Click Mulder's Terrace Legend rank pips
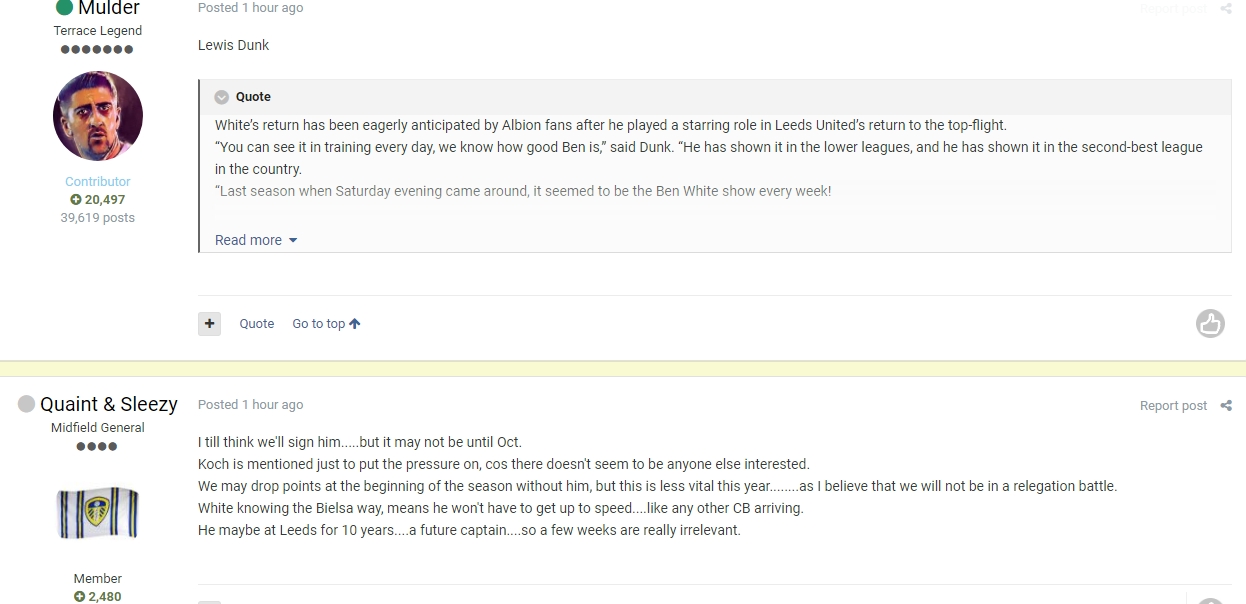Viewport: 1246px width, 604px height. tap(97, 49)
